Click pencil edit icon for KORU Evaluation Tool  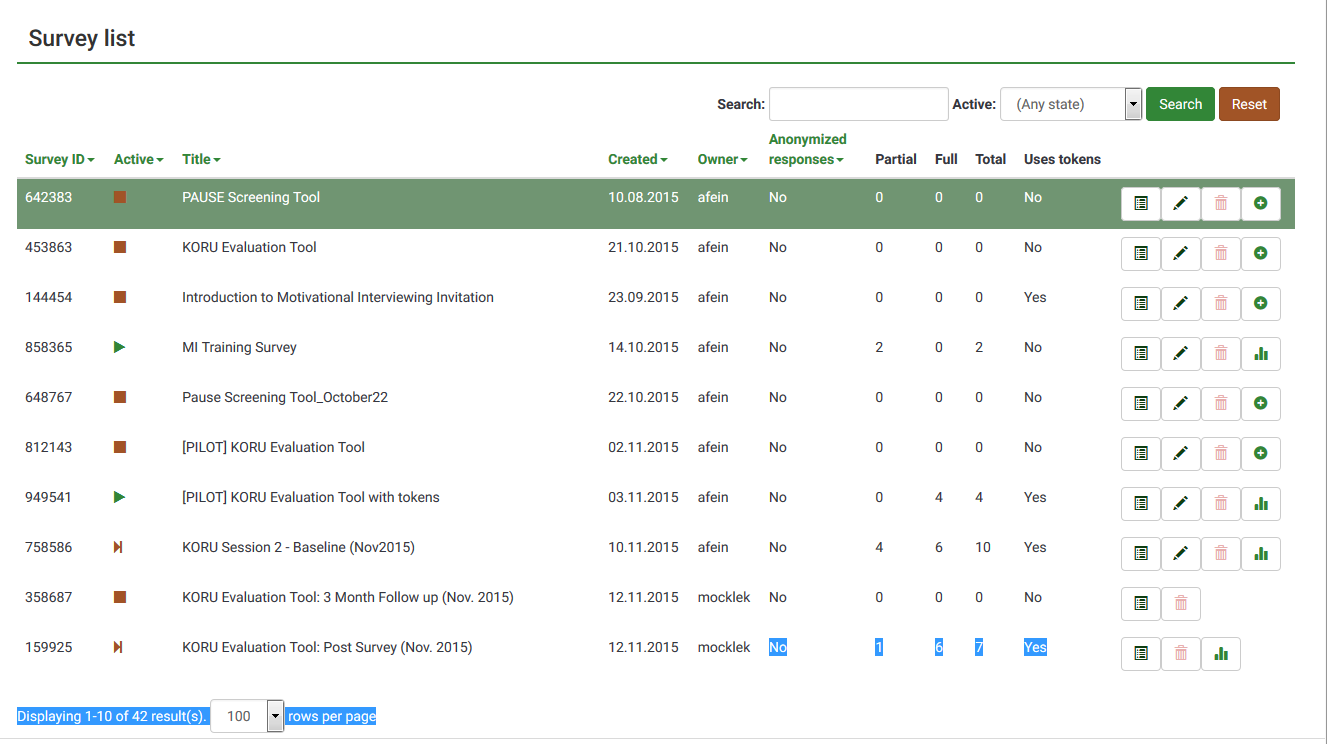click(x=1181, y=253)
